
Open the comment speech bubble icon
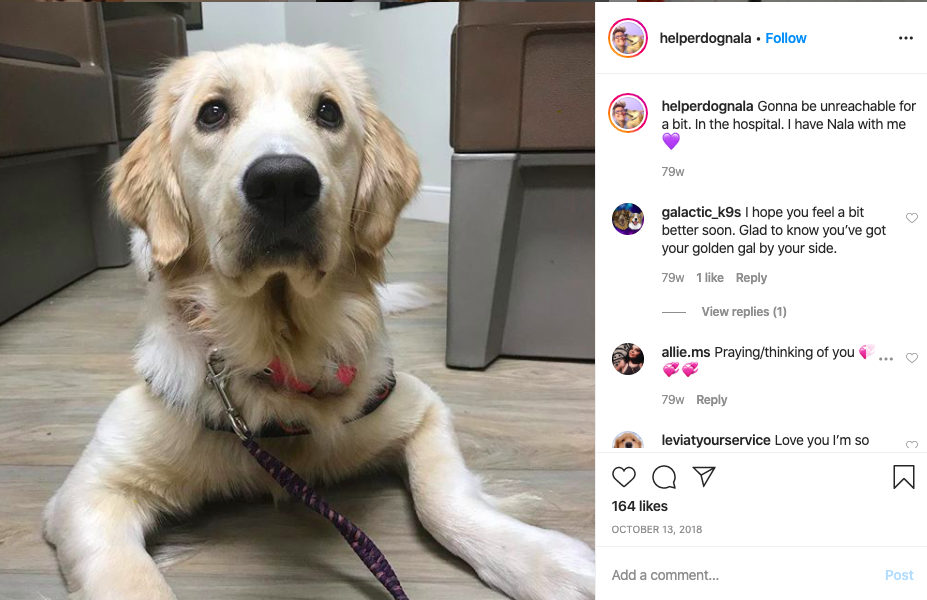tap(664, 476)
